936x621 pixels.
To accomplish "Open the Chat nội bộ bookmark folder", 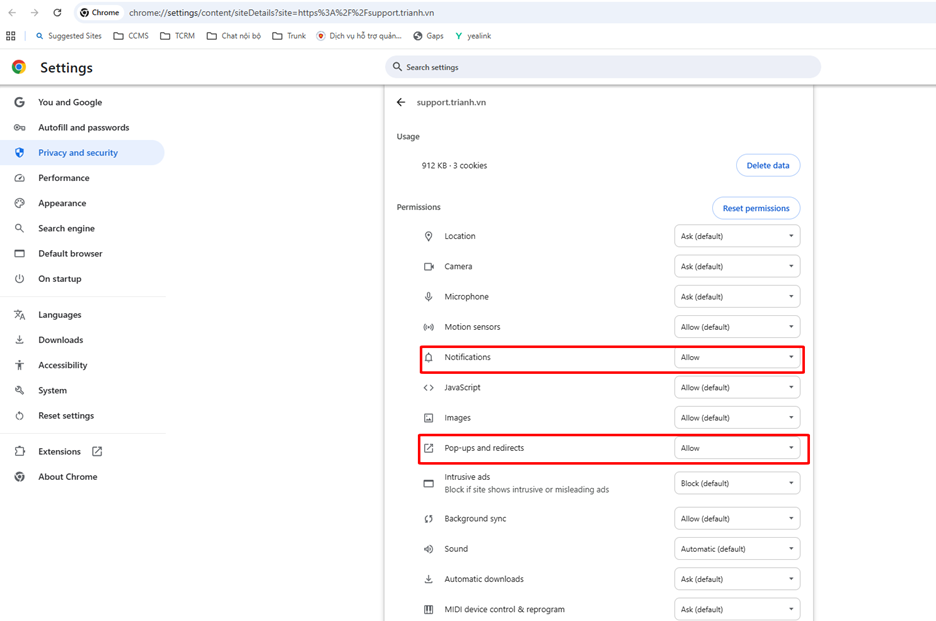I will point(233,36).
